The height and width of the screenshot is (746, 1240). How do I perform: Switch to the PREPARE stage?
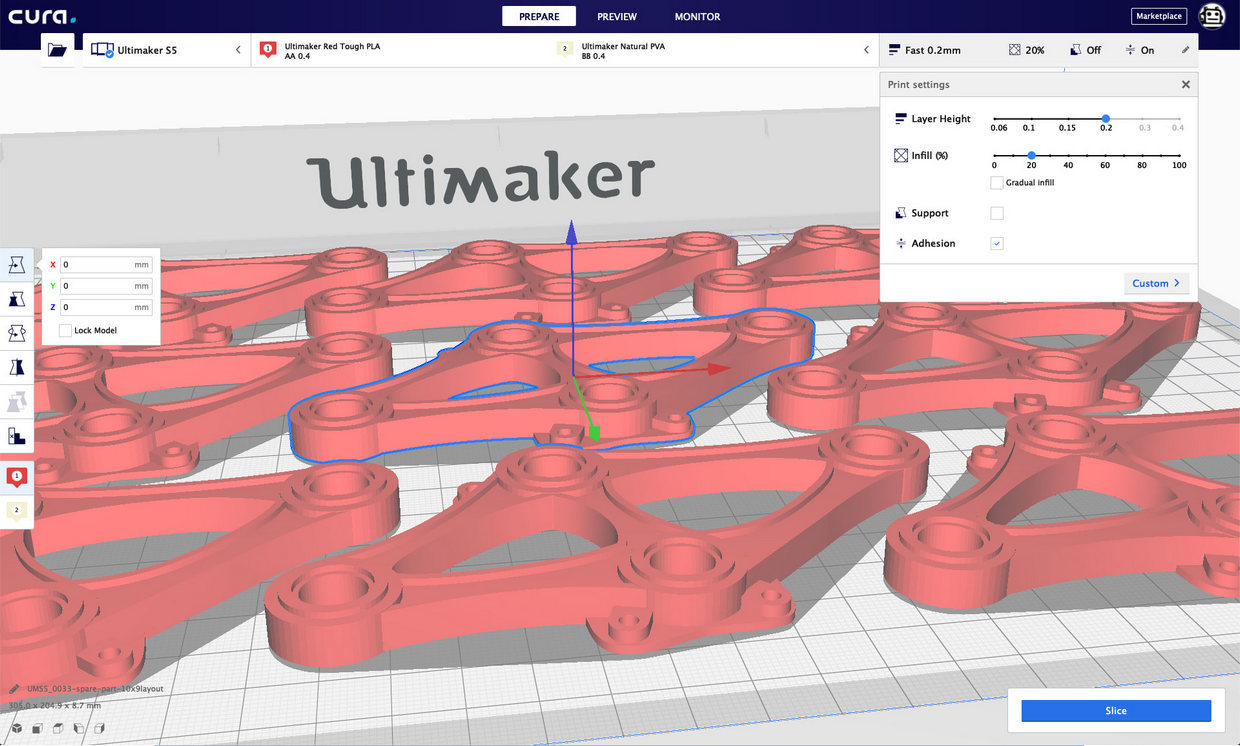[x=539, y=16]
